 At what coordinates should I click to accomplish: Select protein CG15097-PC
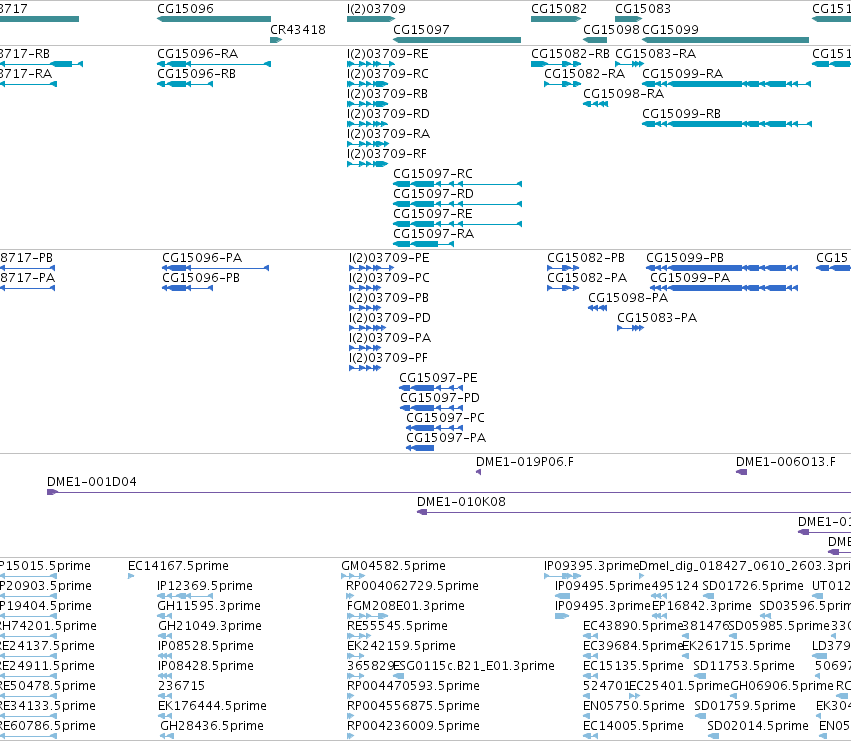[x=446, y=419]
